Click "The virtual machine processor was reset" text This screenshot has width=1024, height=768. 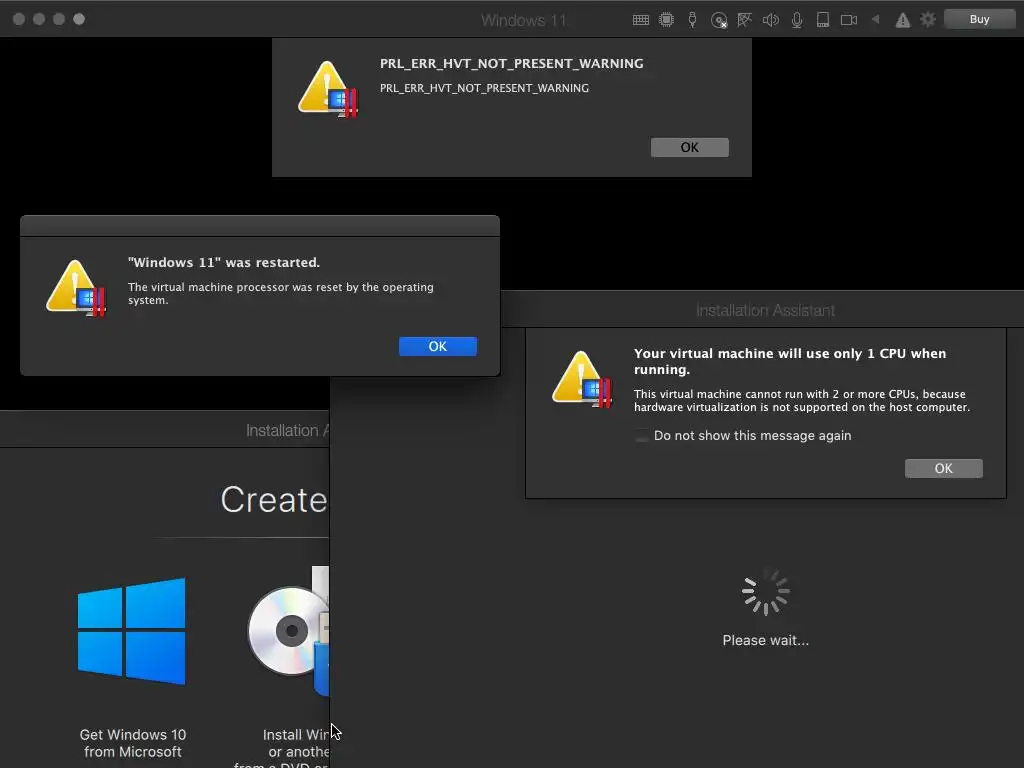(x=281, y=293)
